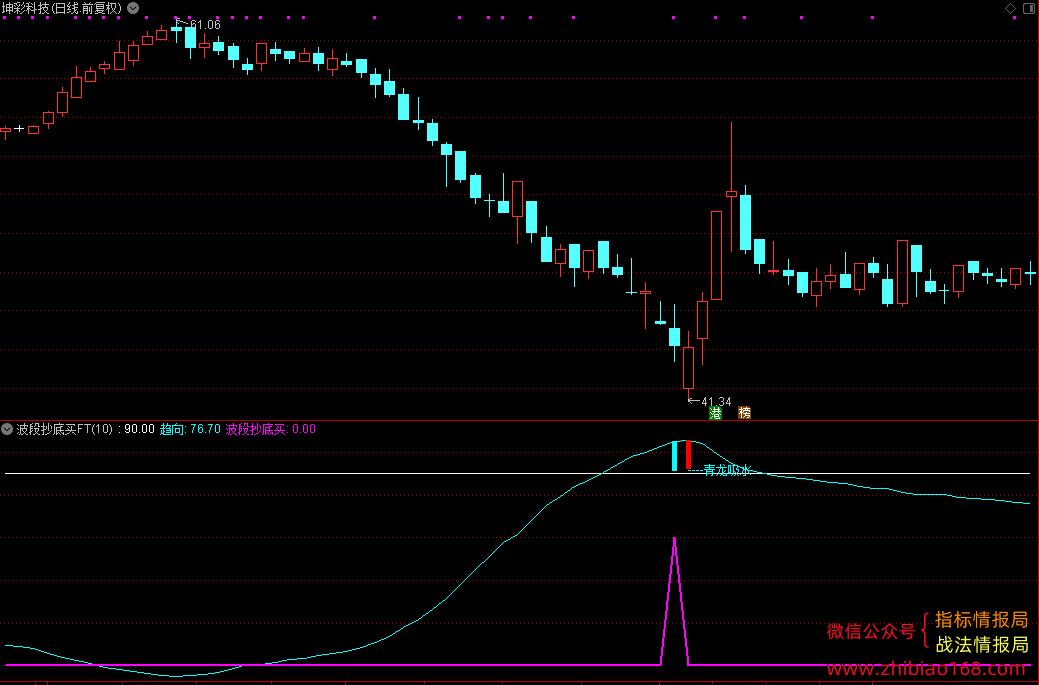Click the 青龙吸水 signal label
This screenshot has height=685, width=1039.
click(727, 470)
